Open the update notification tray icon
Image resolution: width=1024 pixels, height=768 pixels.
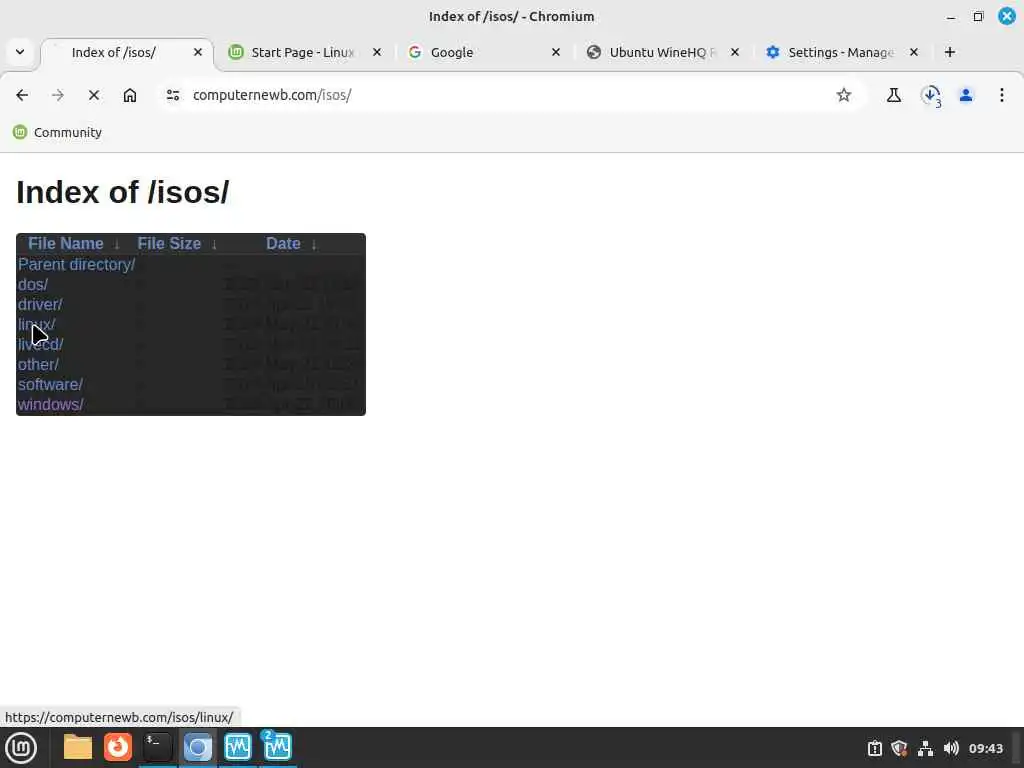874,748
